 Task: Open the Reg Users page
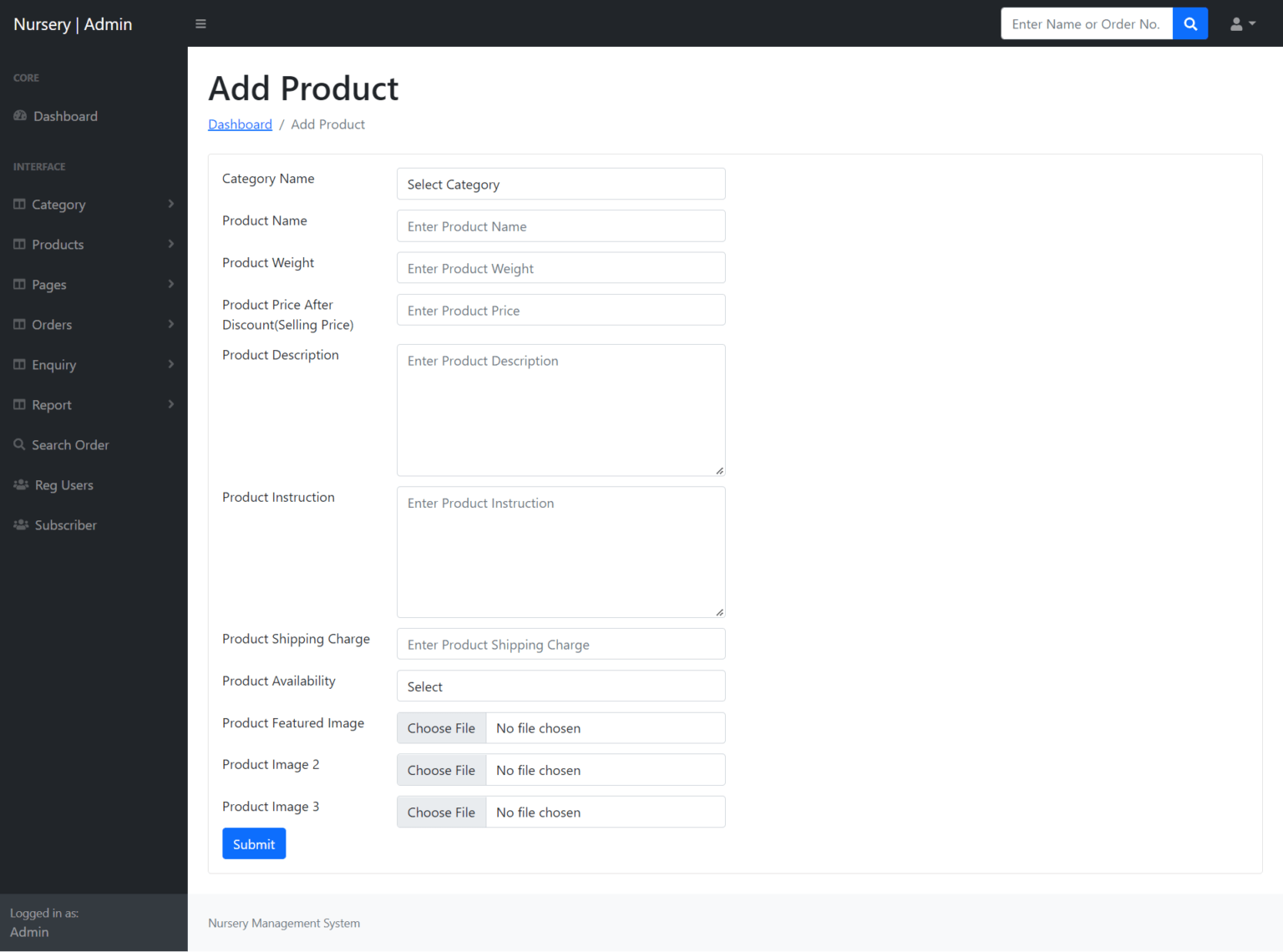pyautogui.click(x=94, y=485)
